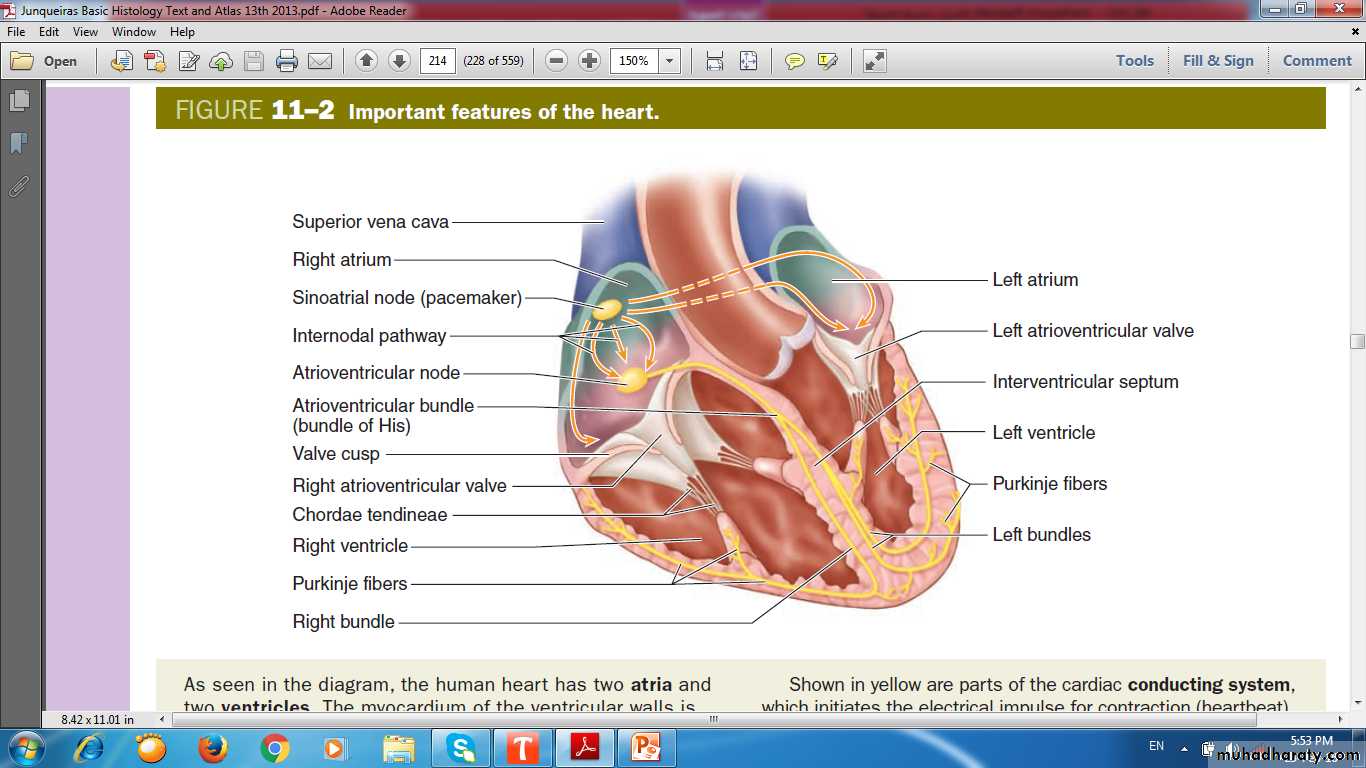This screenshot has width=1366, height=768.
Task: Show page thumbnails panel in sidebar
Action: (x=19, y=101)
